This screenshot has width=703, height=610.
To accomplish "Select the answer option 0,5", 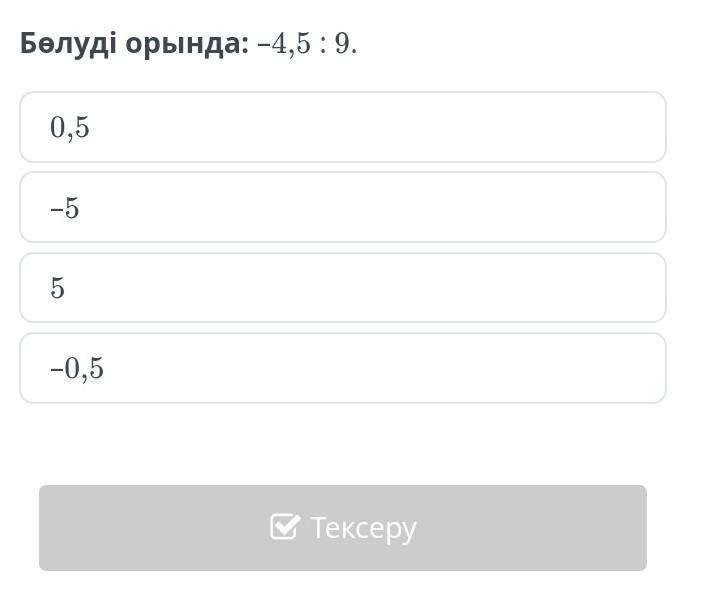I will point(343,127).
